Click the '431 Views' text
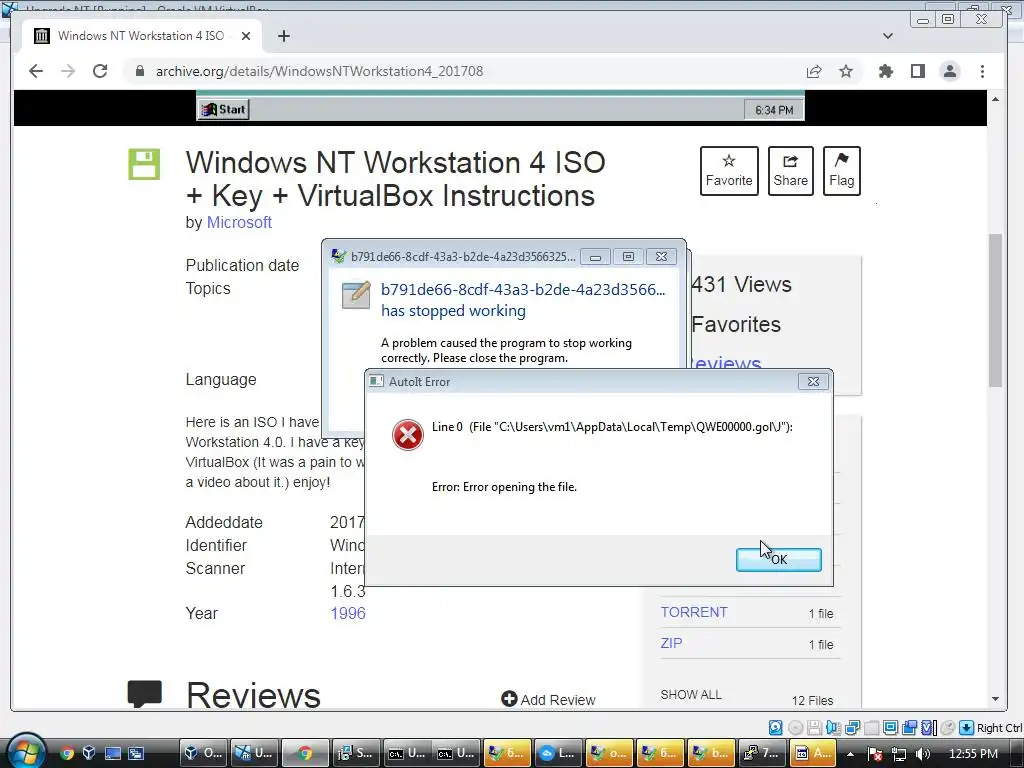 pos(741,285)
